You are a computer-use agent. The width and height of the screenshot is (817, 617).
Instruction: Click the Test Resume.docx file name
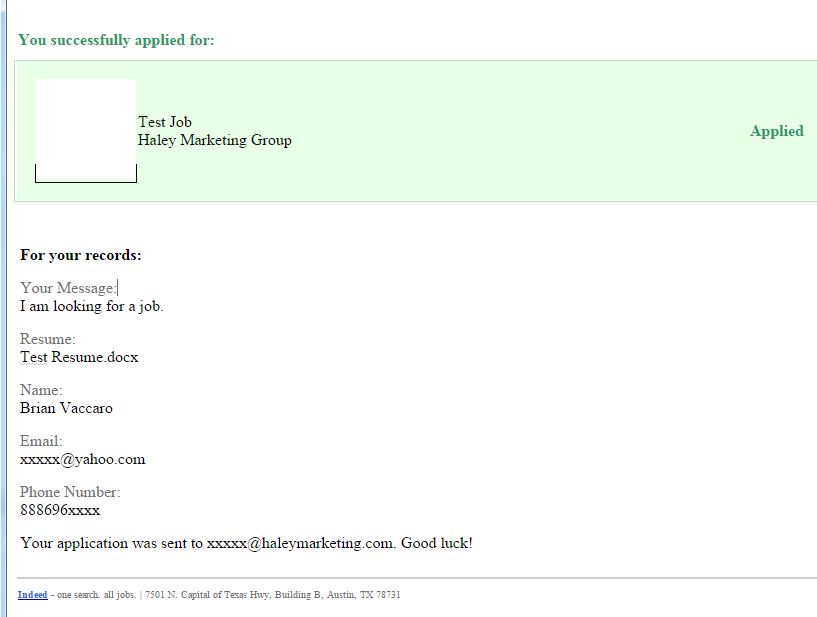click(79, 357)
